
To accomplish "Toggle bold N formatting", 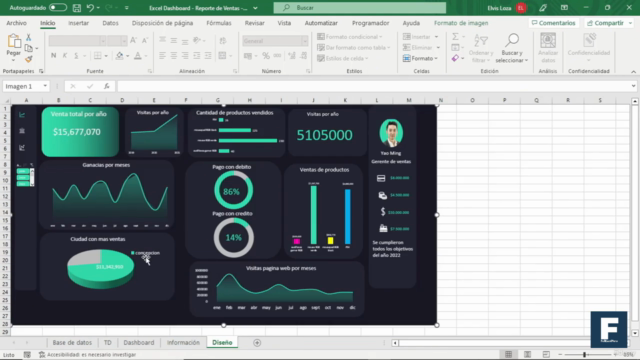I will tap(53, 56).
